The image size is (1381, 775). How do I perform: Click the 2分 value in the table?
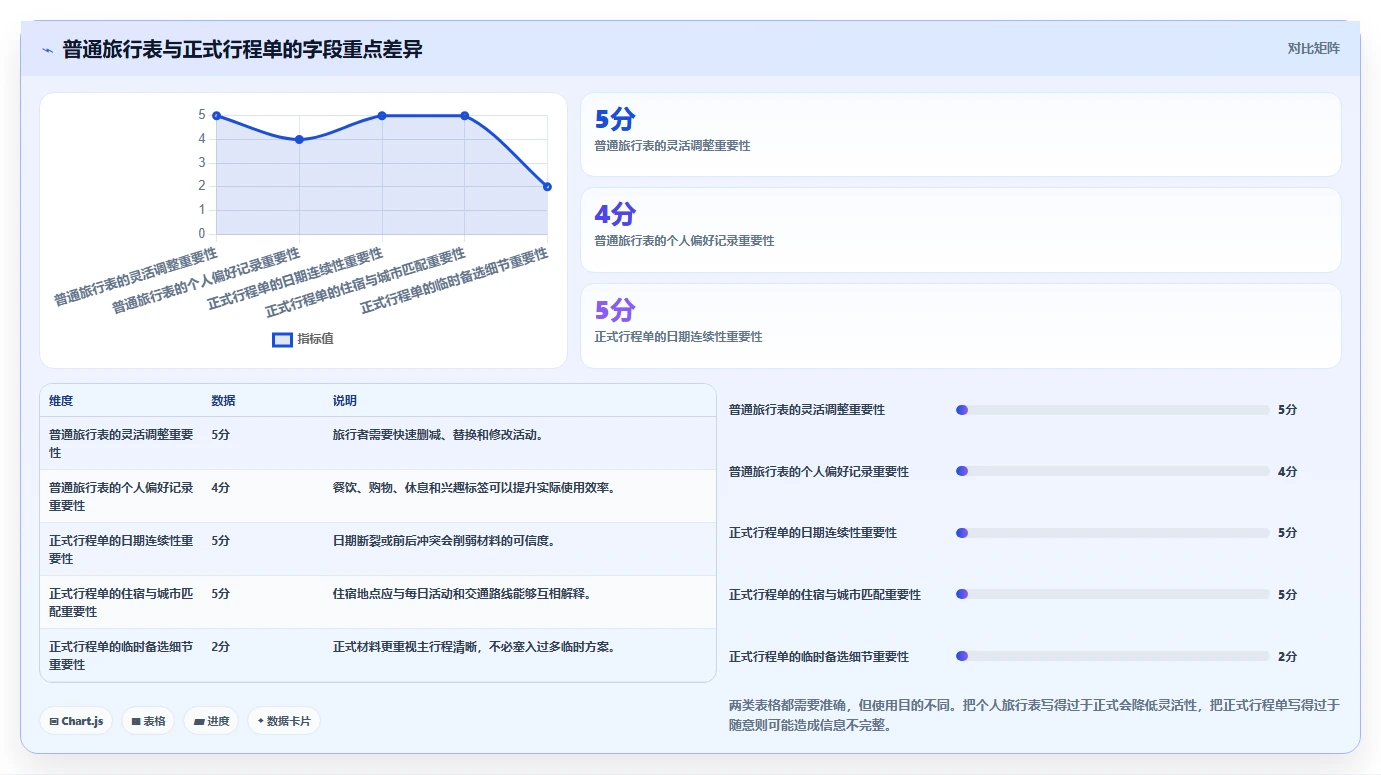(x=220, y=647)
